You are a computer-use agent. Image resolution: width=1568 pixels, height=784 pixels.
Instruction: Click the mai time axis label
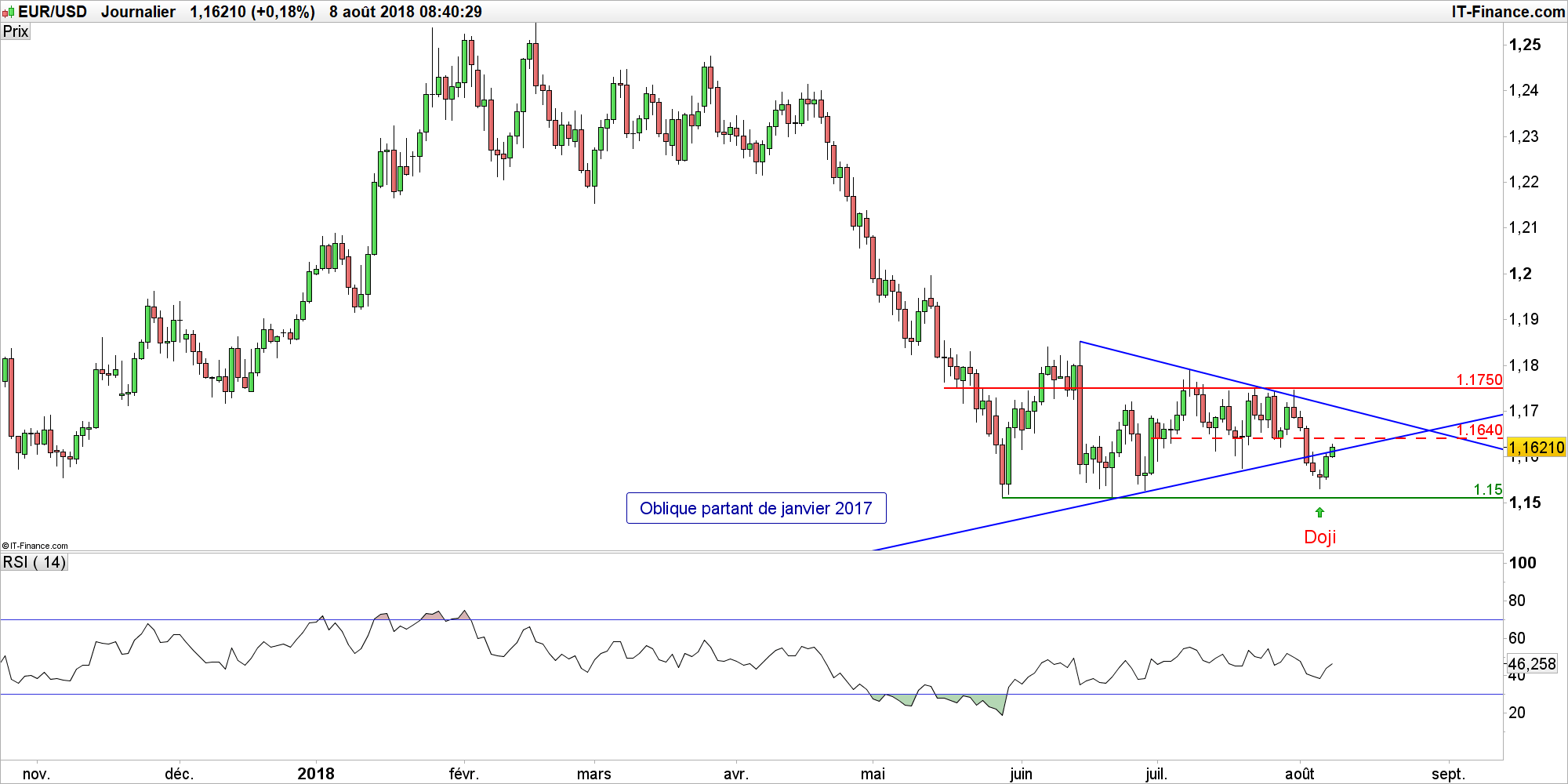pyautogui.click(x=873, y=774)
